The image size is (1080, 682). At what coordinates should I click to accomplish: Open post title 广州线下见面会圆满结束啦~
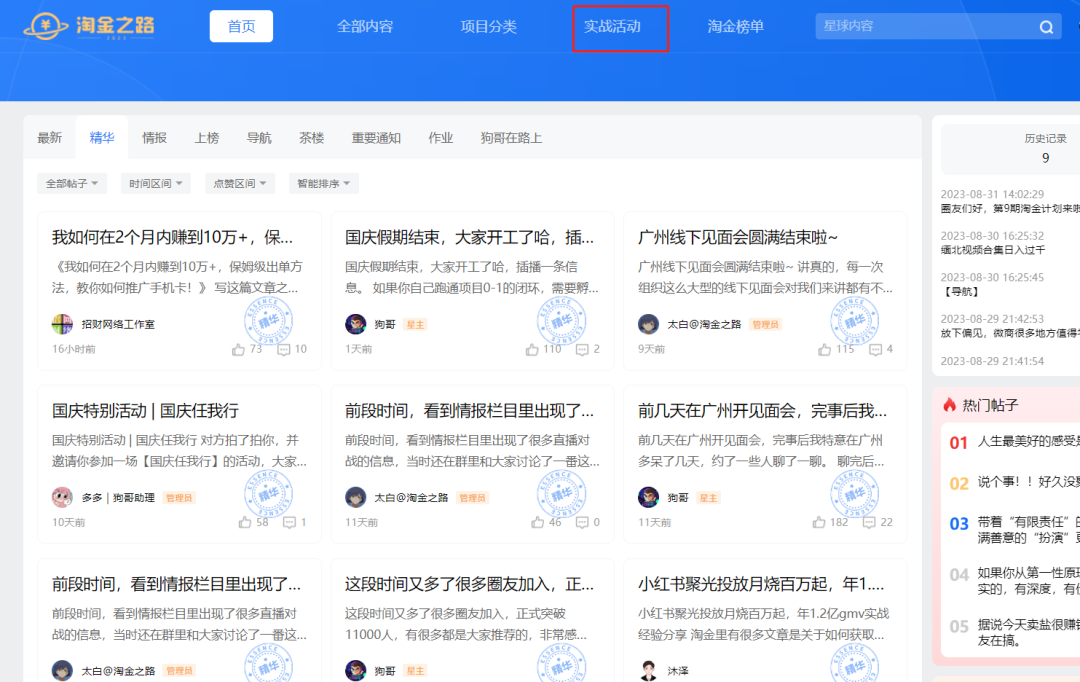click(738, 238)
